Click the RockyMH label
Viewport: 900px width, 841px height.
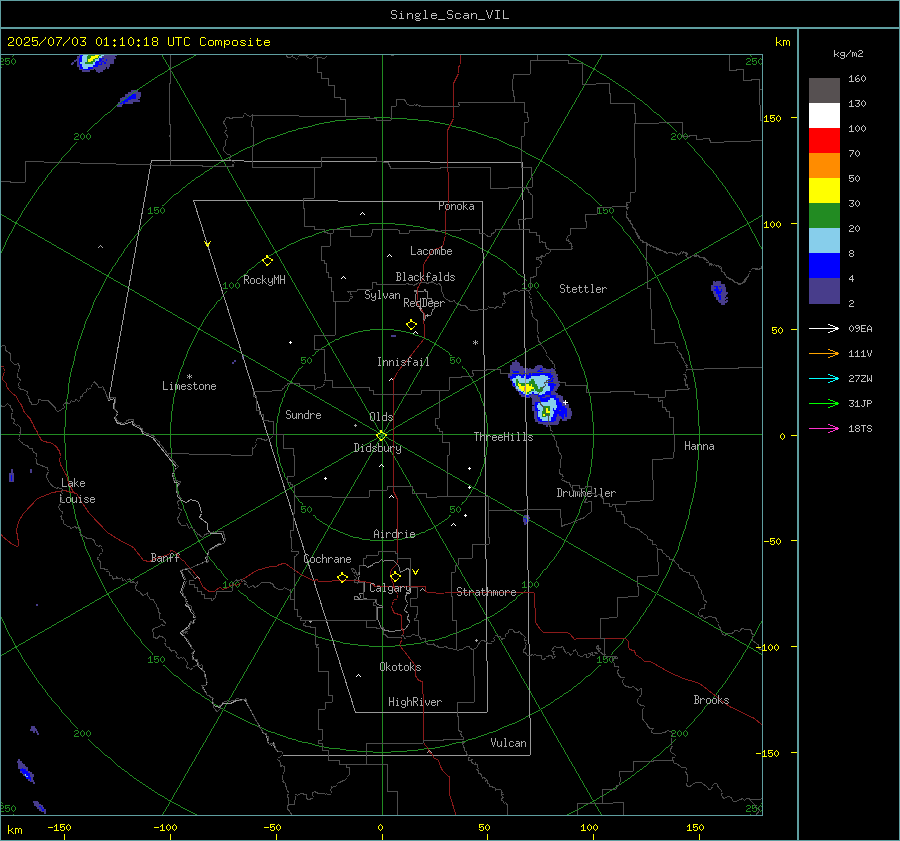click(264, 280)
